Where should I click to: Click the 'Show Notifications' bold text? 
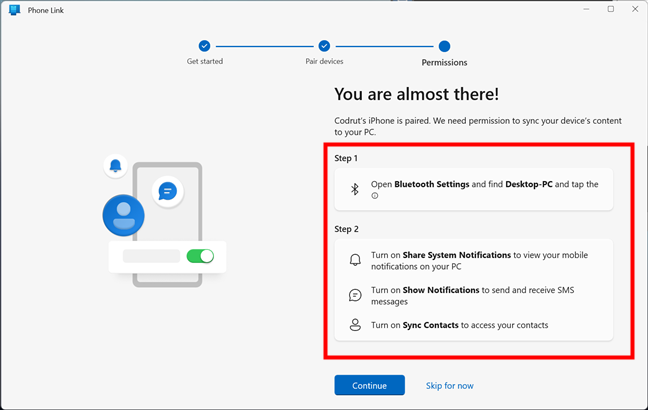[x=441, y=290]
